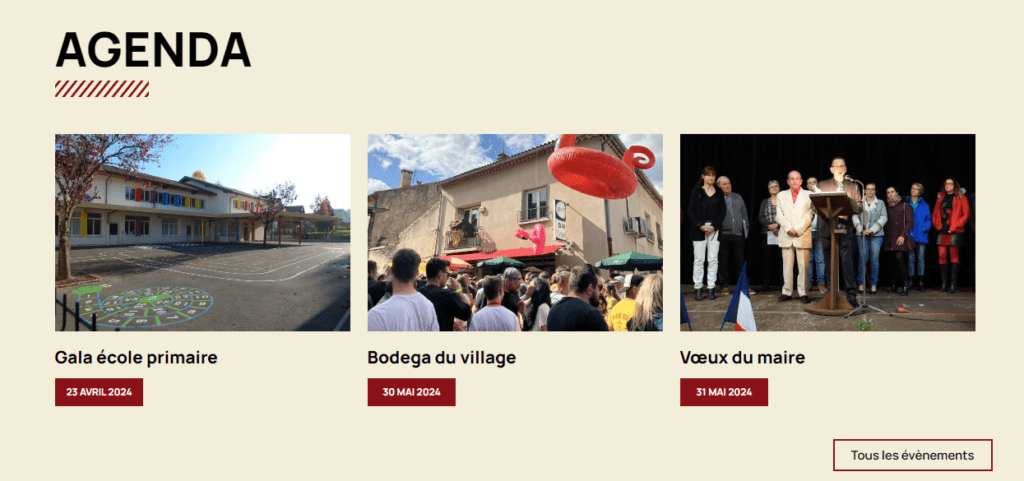Click the AGENDA section heading
Screen dimensions: 1024x481
(153, 50)
